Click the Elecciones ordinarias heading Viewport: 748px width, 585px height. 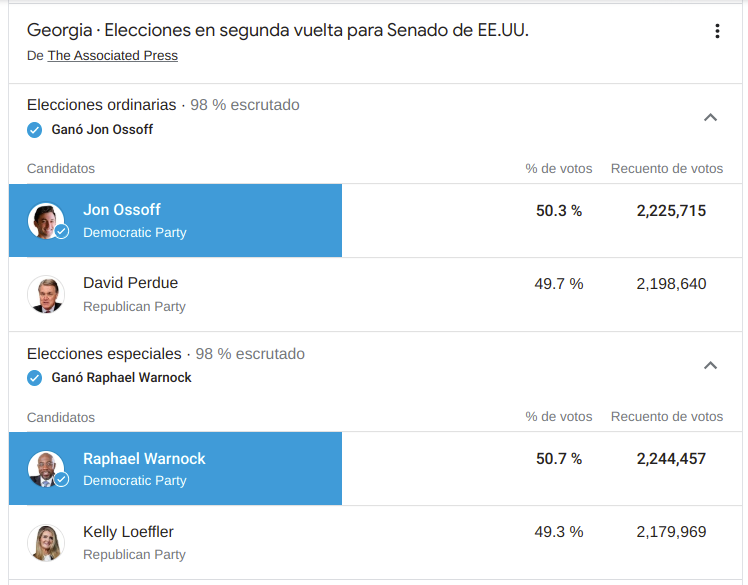point(101,105)
